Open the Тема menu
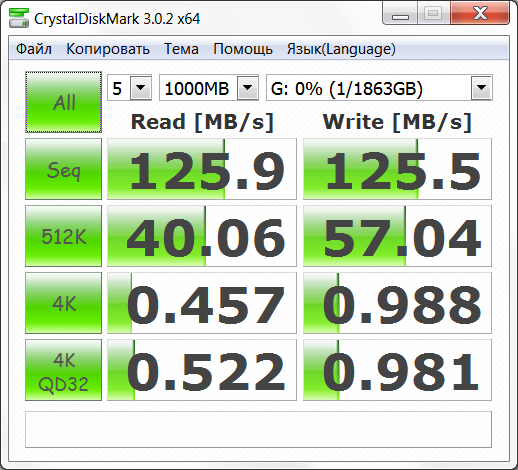518x470 pixels. [x=181, y=49]
